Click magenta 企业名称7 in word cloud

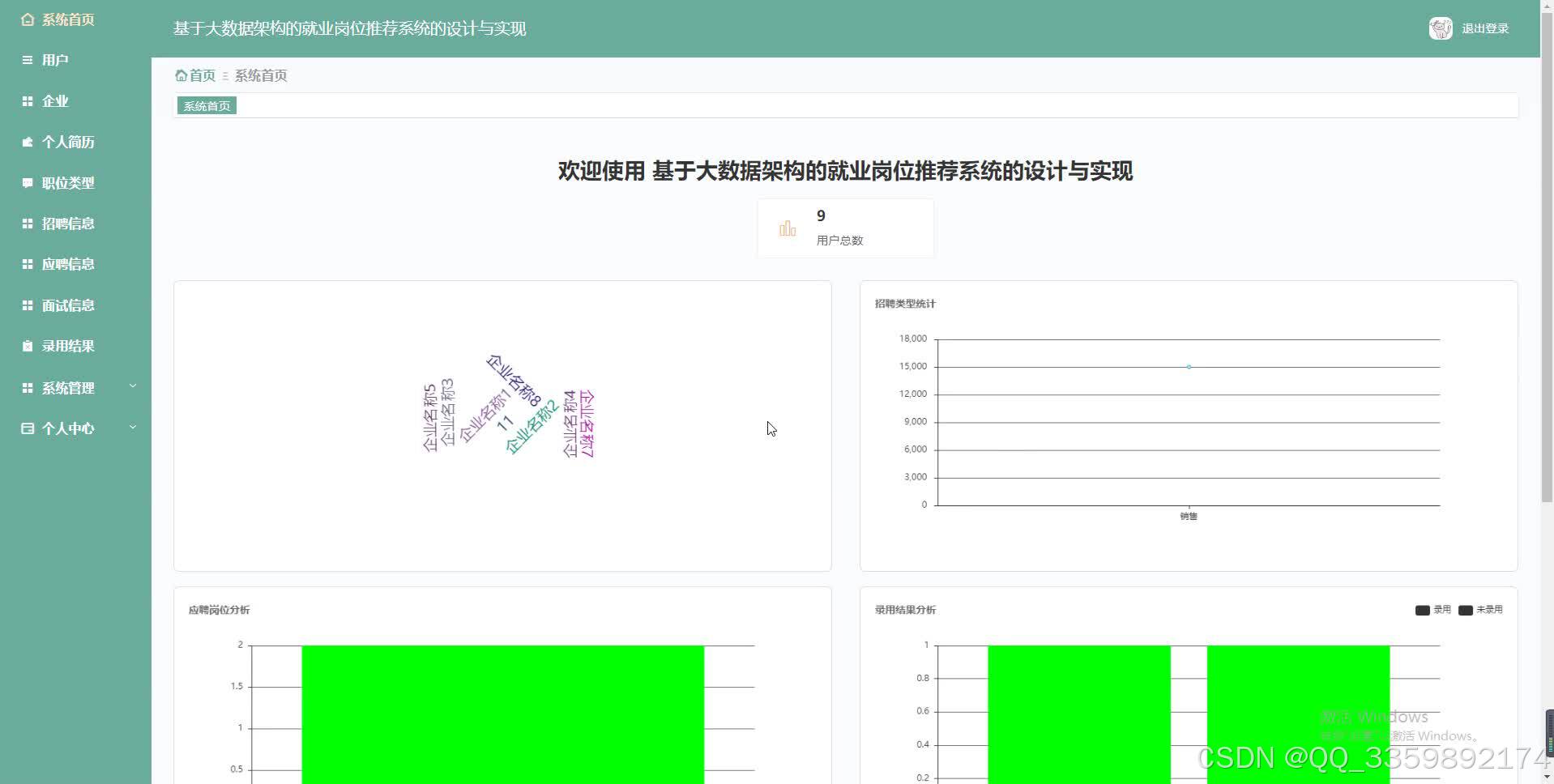[587, 424]
